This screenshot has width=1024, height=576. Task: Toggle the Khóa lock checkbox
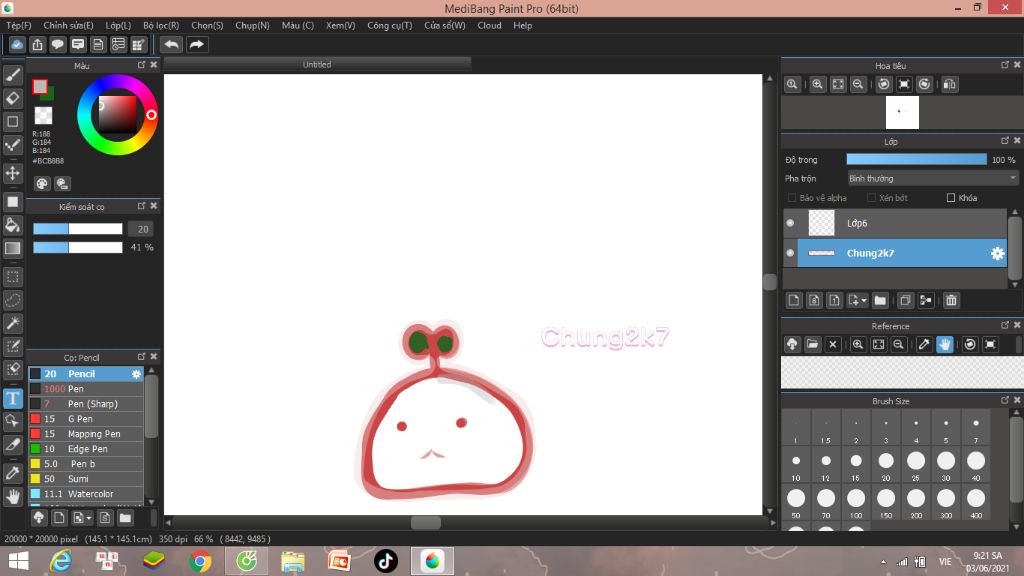(951, 198)
